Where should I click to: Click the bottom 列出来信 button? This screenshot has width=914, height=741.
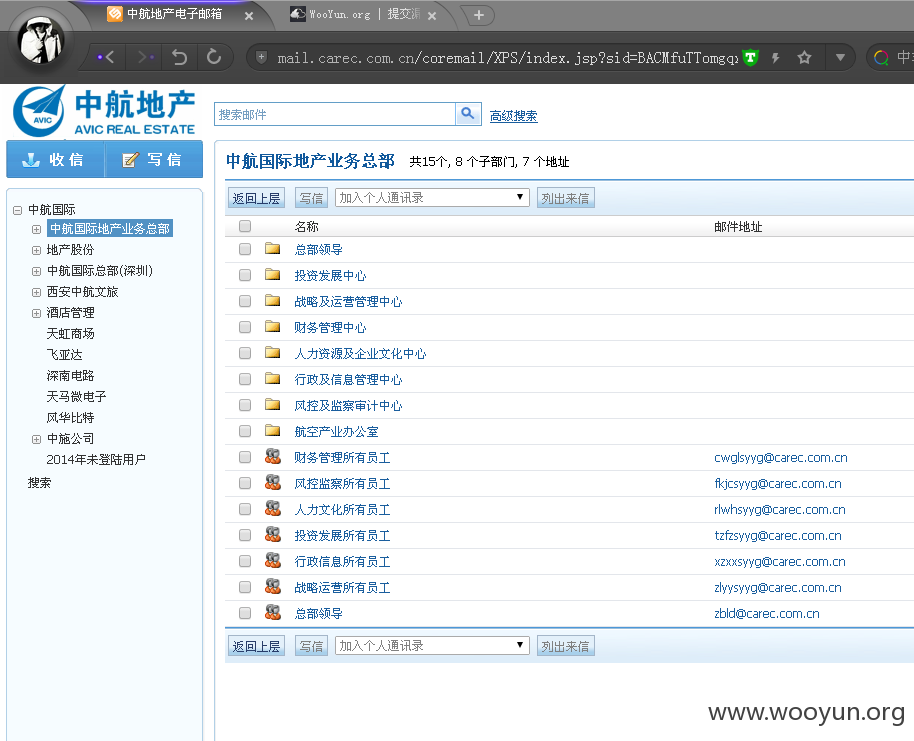(565, 646)
